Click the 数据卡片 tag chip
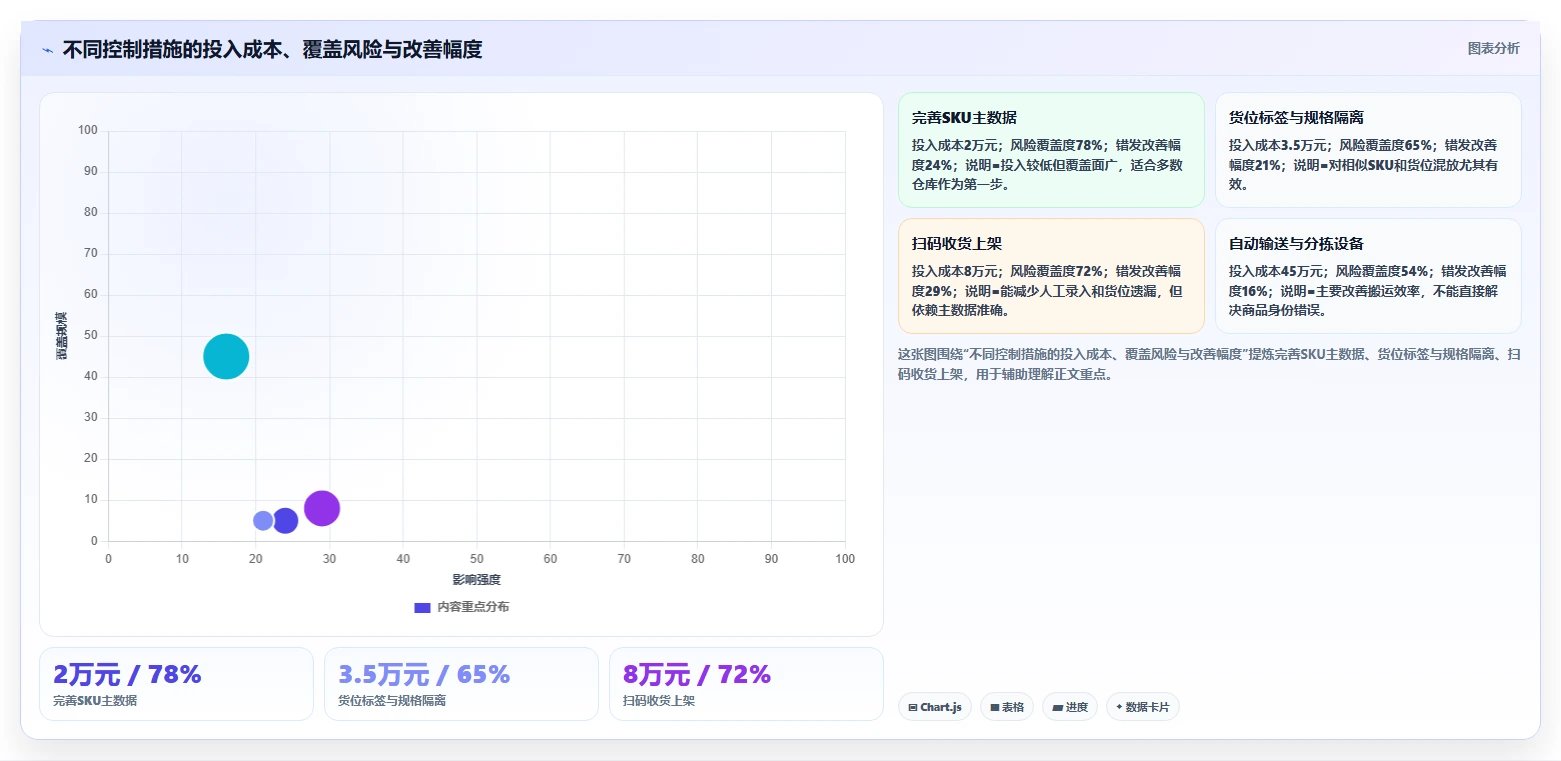The height and width of the screenshot is (761, 1561). (1143, 707)
